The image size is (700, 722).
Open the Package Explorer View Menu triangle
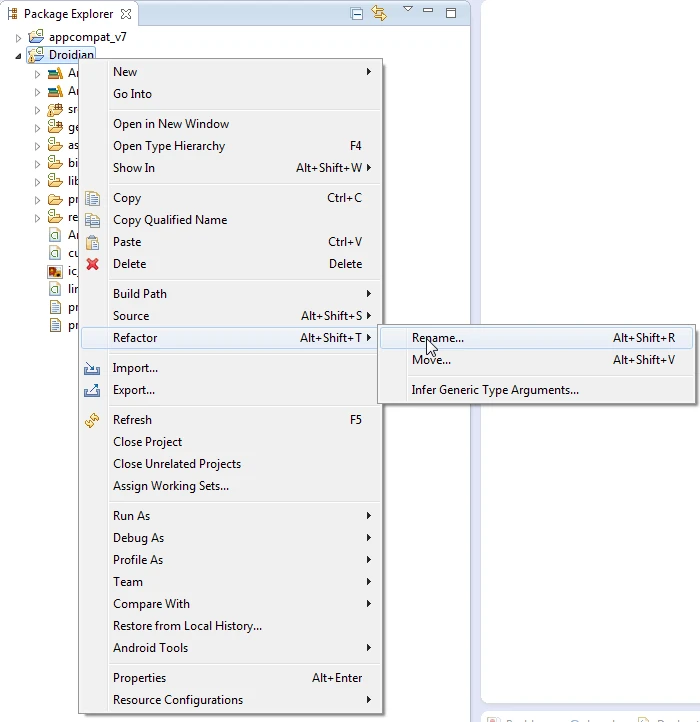408,9
